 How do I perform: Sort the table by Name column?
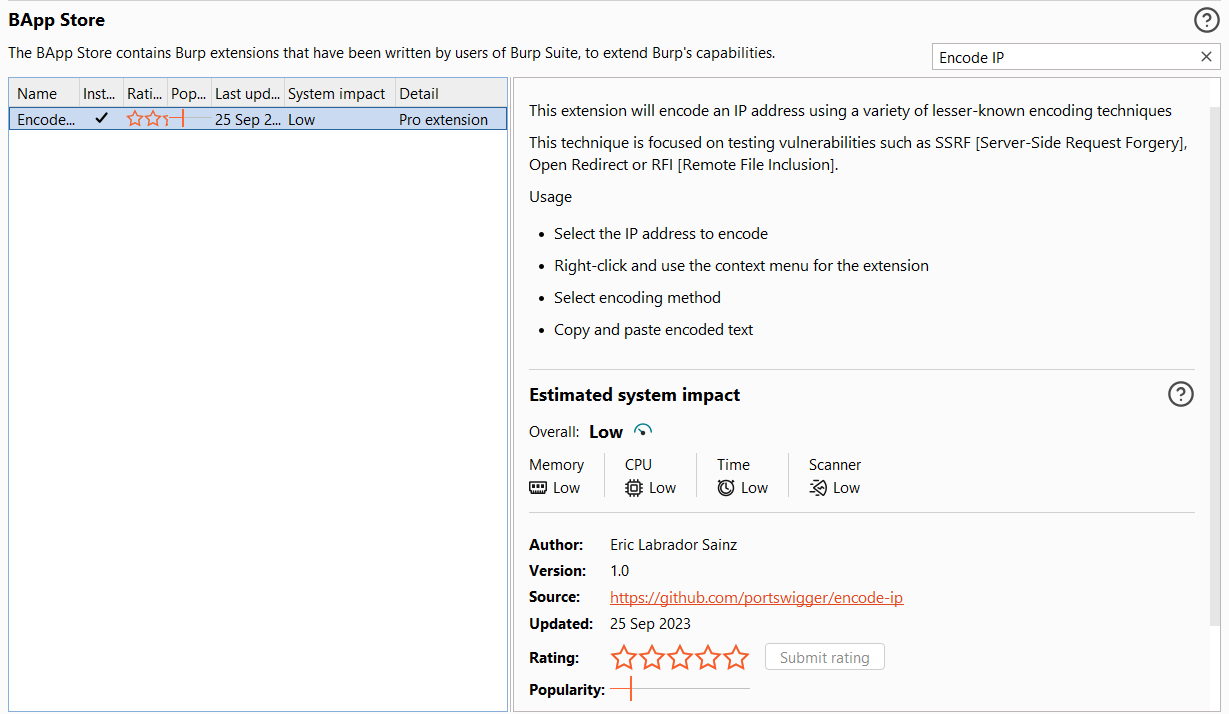pos(44,93)
